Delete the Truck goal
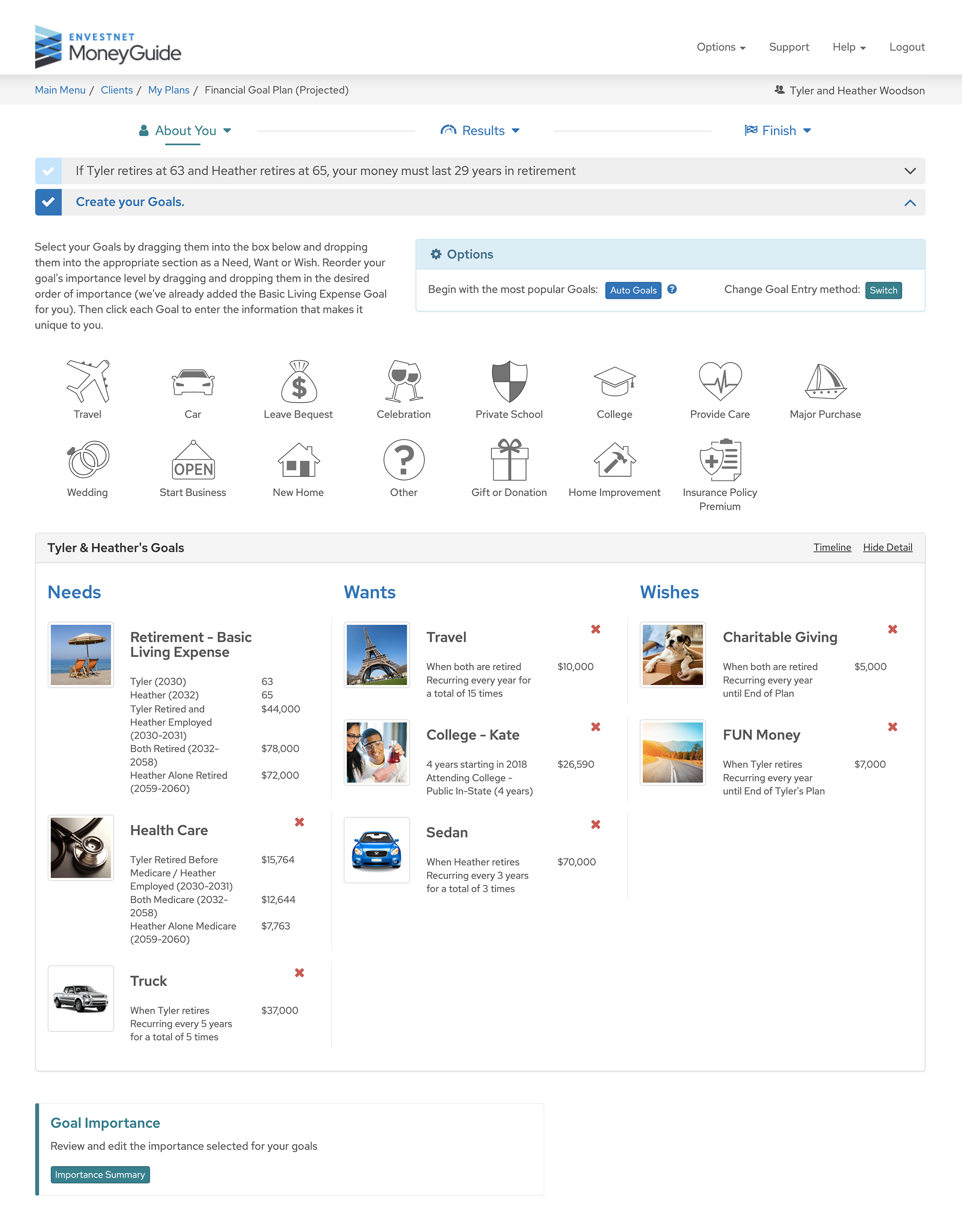The width and height of the screenshot is (962, 1232). click(x=299, y=973)
